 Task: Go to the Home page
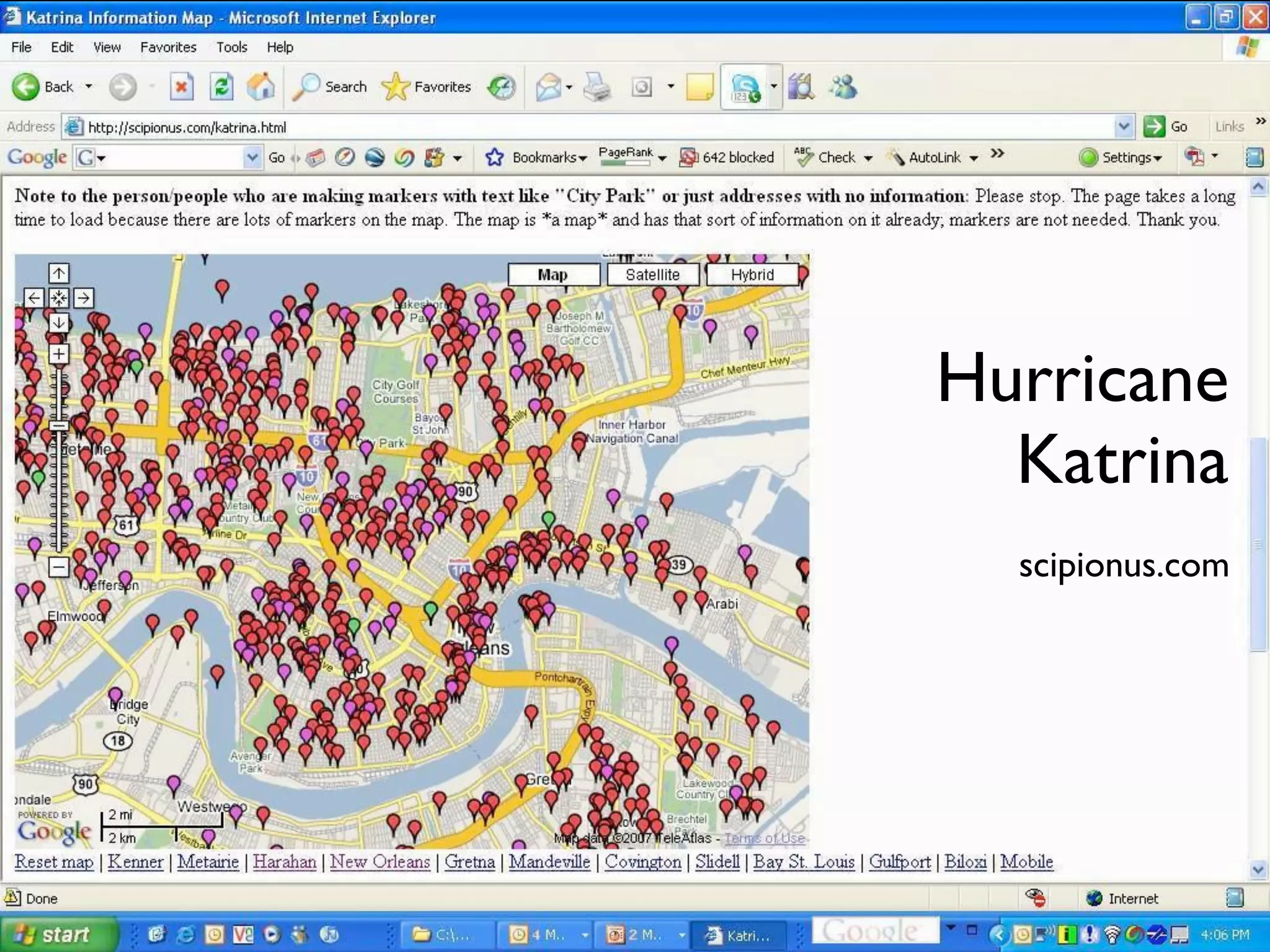coord(260,87)
